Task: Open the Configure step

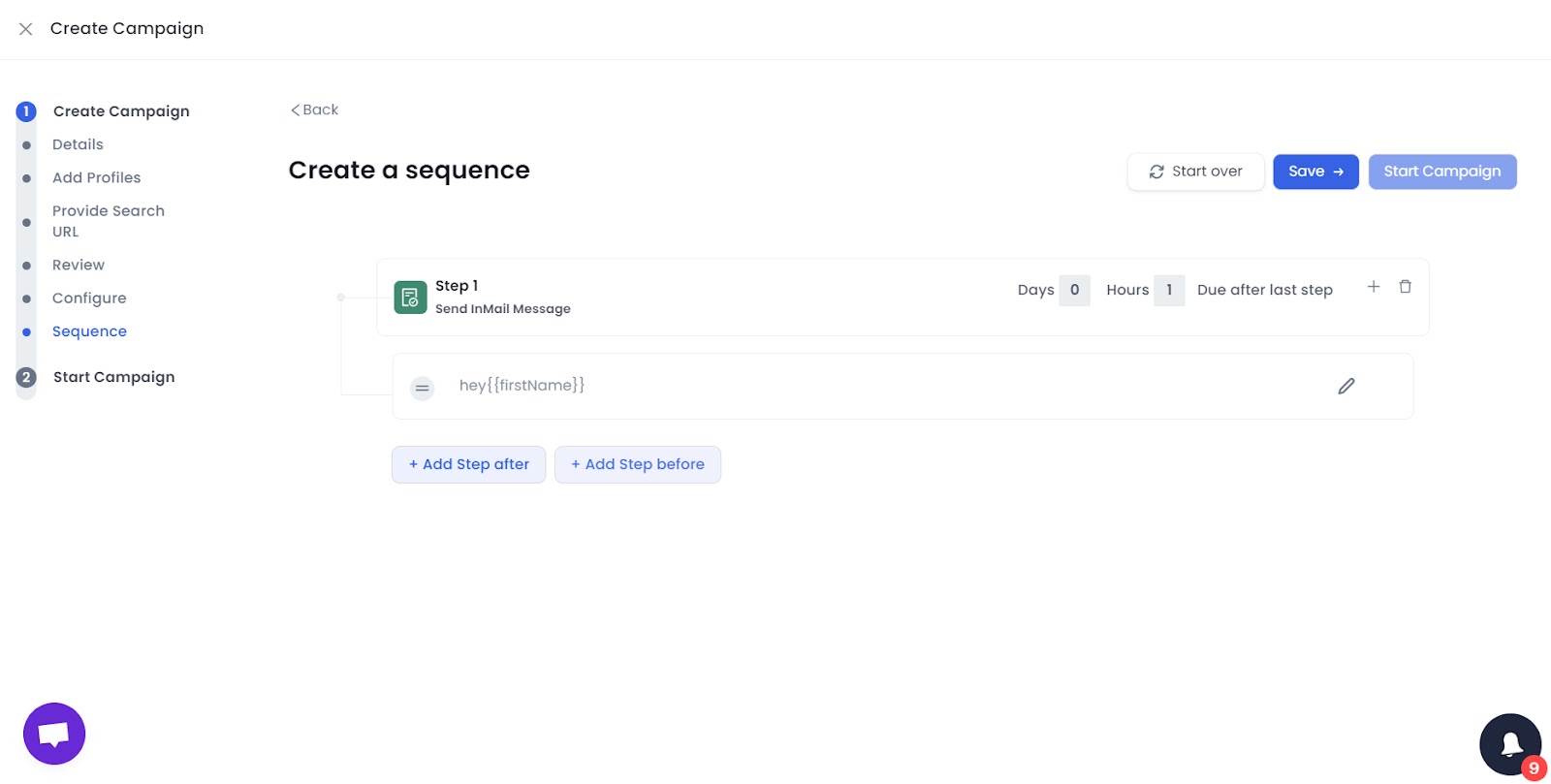Action: coord(89,298)
